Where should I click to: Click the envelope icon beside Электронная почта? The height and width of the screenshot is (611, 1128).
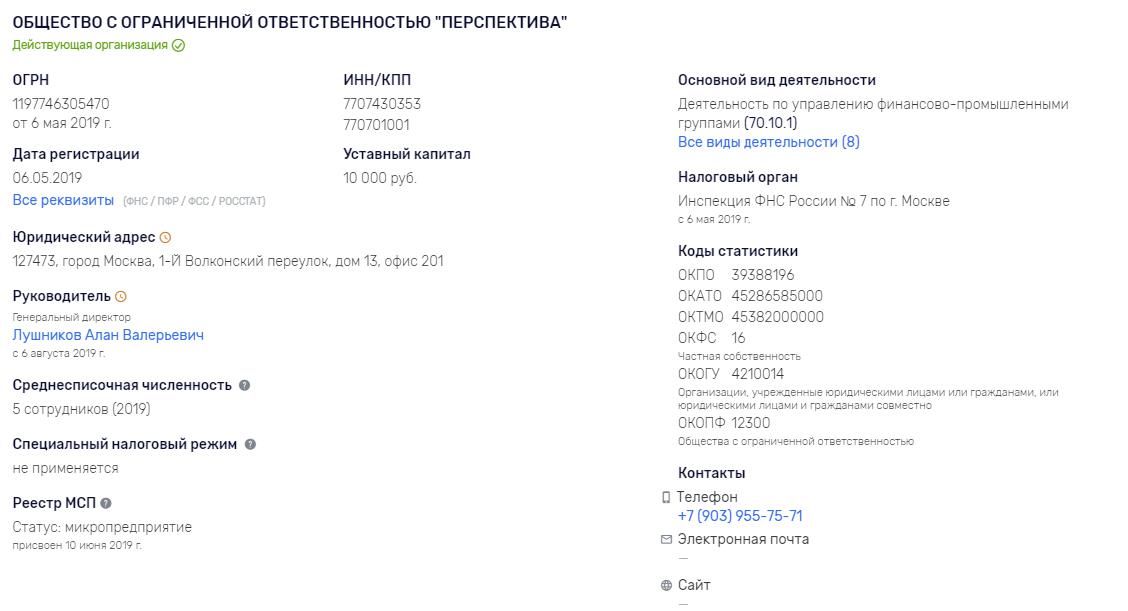[666, 539]
